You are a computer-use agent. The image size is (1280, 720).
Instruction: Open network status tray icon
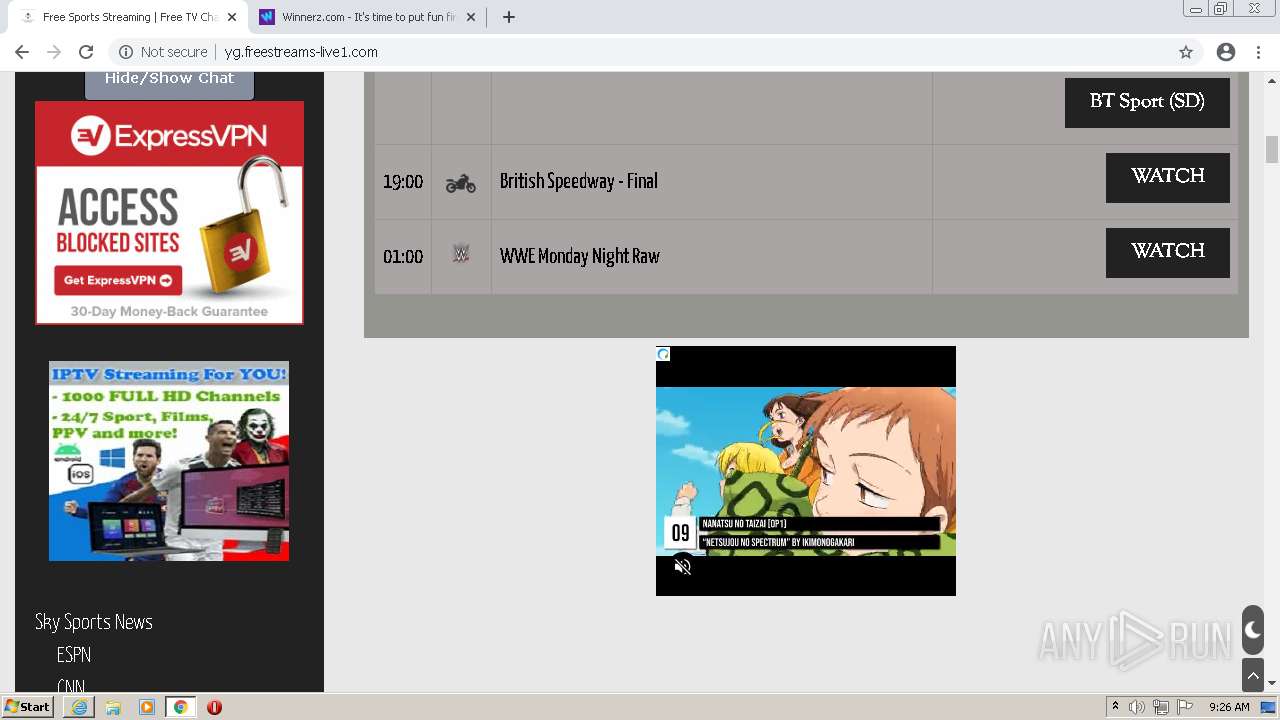[1161, 707]
